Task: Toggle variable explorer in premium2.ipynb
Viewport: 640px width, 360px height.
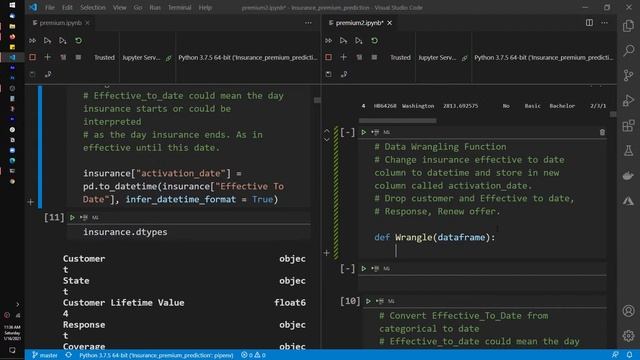Action: coord(374,57)
